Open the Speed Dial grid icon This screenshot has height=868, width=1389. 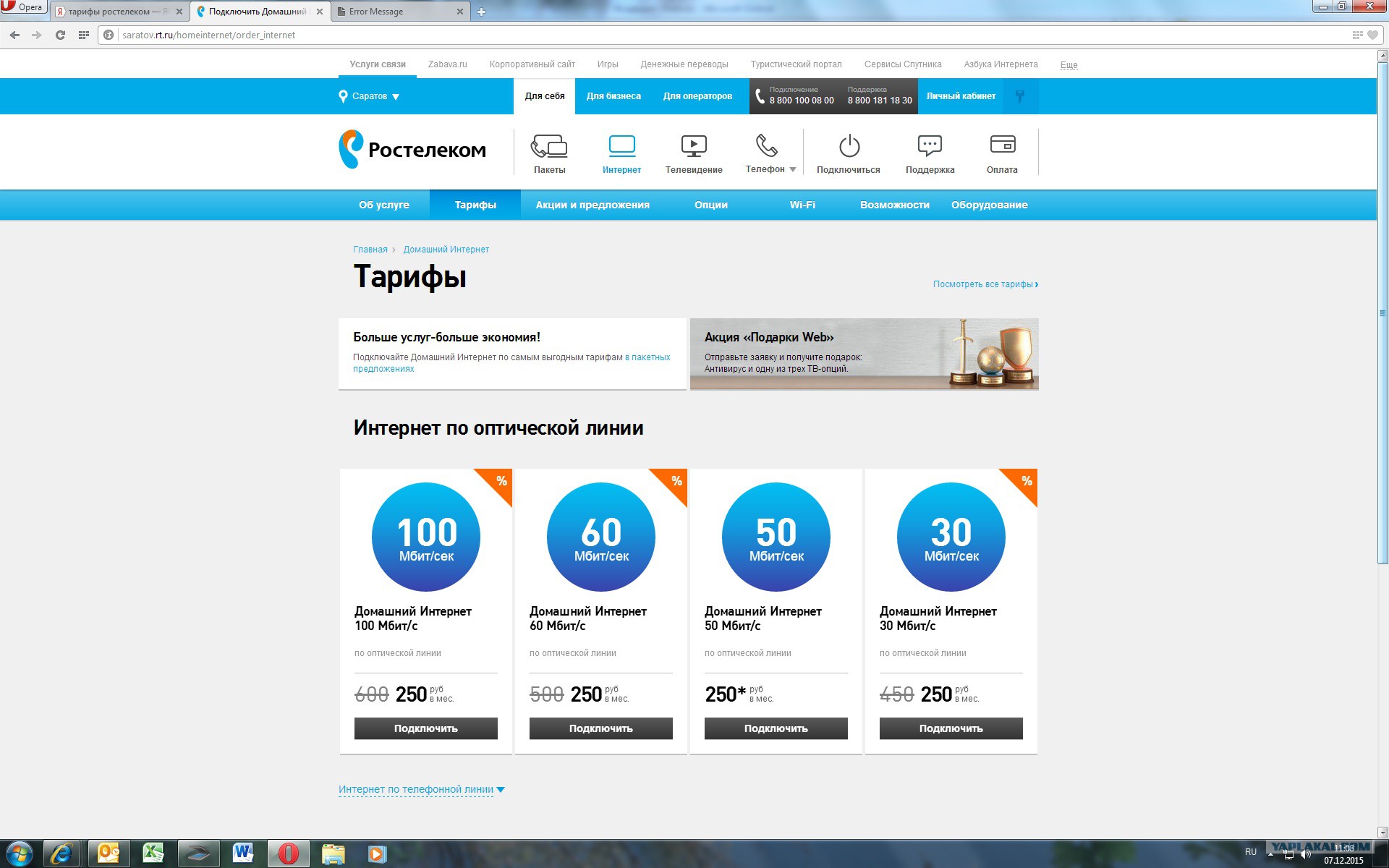point(84,35)
